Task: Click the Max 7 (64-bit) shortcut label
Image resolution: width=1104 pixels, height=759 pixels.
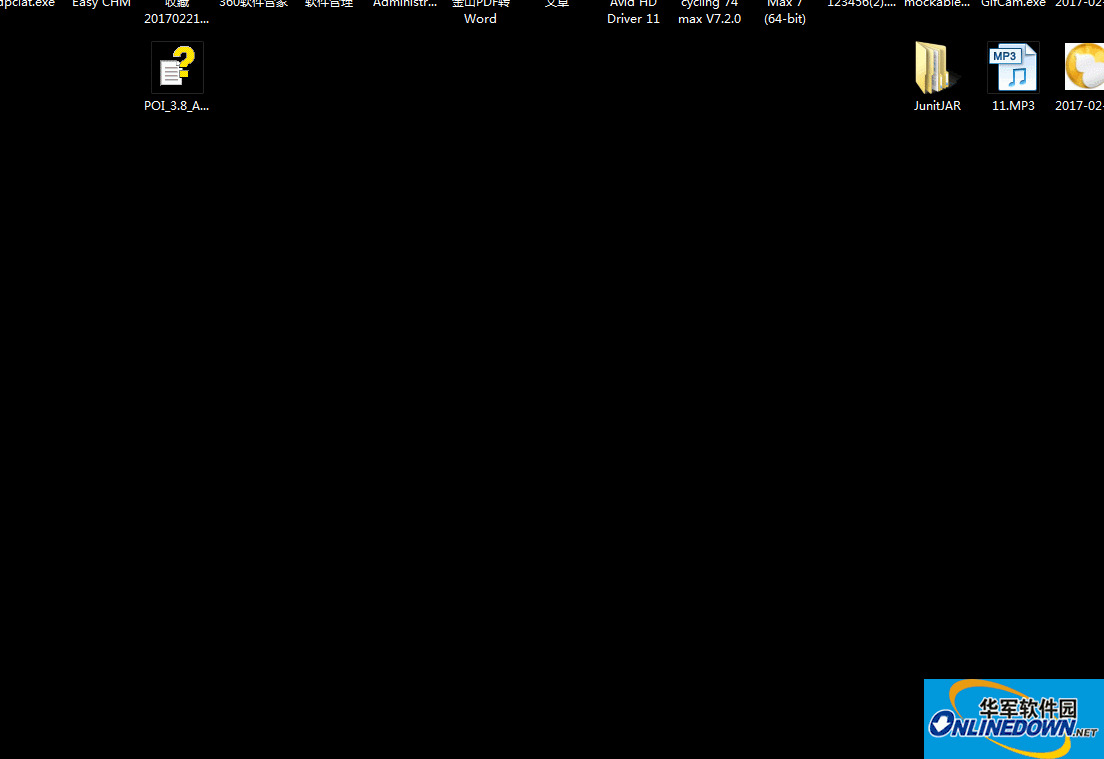Action: click(x=785, y=12)
